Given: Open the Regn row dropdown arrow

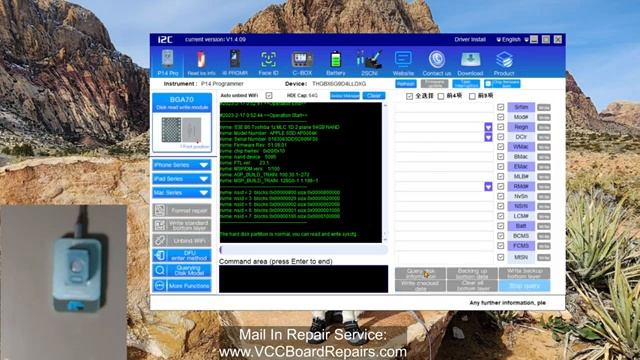Looking at the screenshot, I should tap(488, 127).
